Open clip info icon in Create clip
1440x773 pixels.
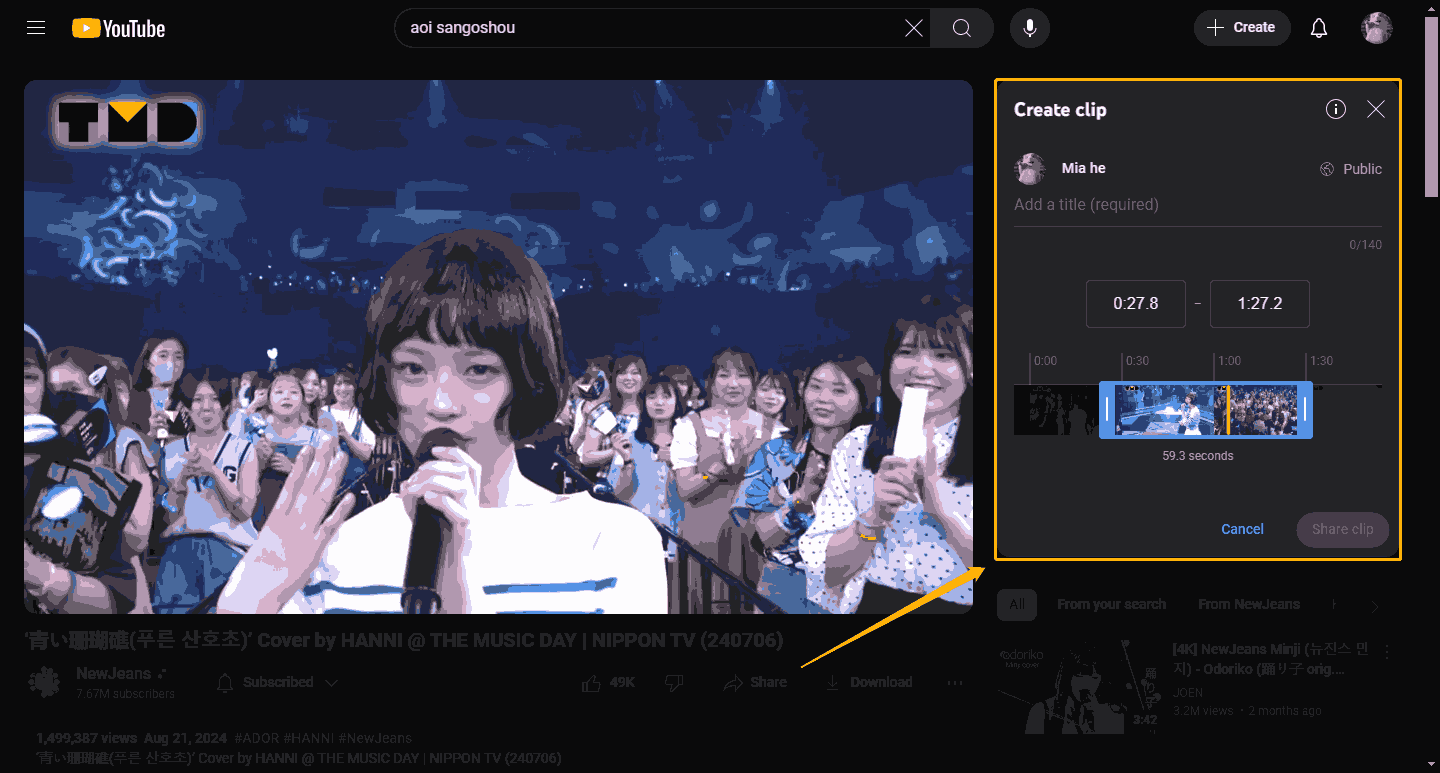tap(1336, 109)
